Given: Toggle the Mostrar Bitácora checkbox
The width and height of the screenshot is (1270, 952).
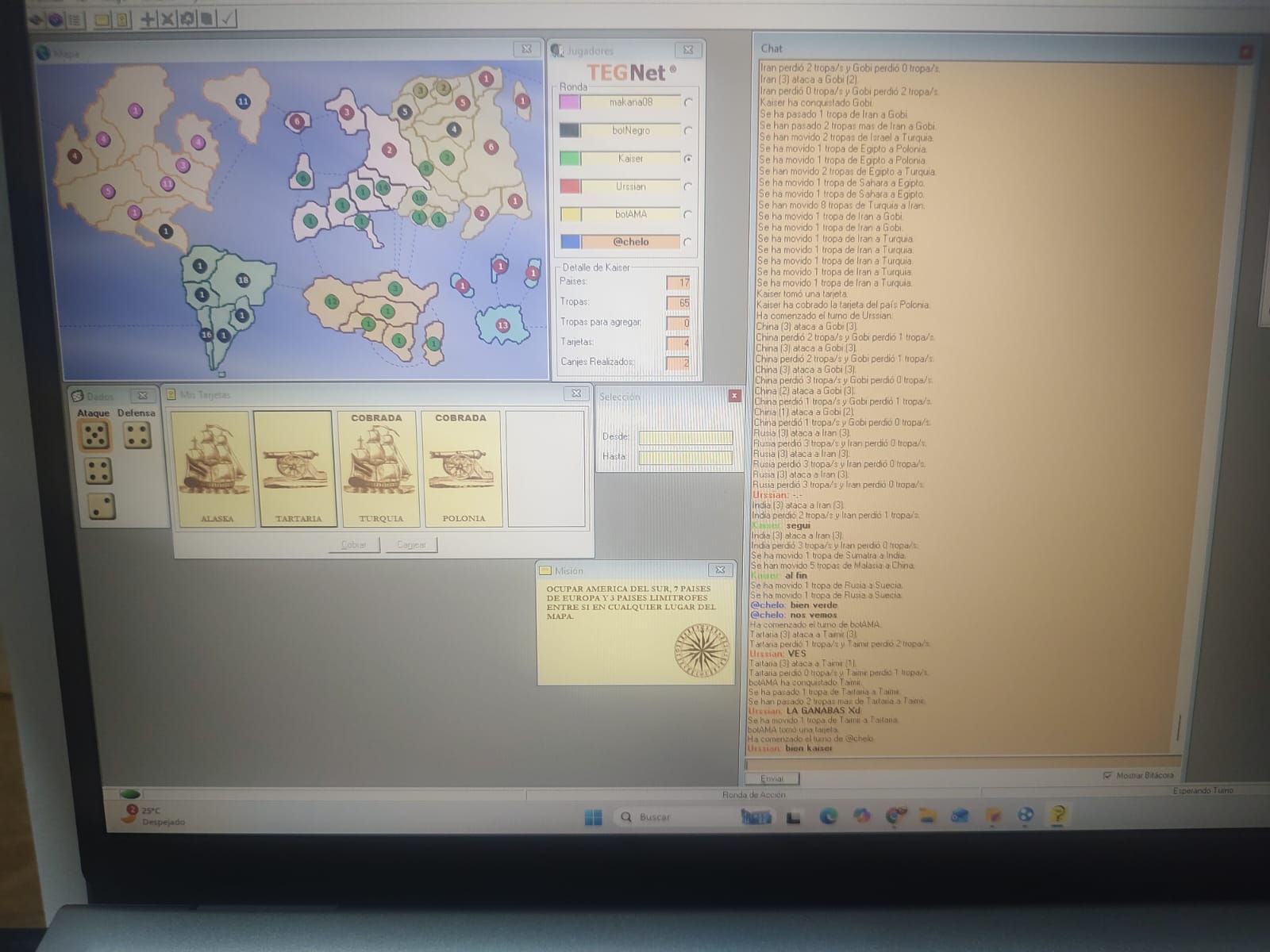Looking at the screenshot, I should [1107, 775].
